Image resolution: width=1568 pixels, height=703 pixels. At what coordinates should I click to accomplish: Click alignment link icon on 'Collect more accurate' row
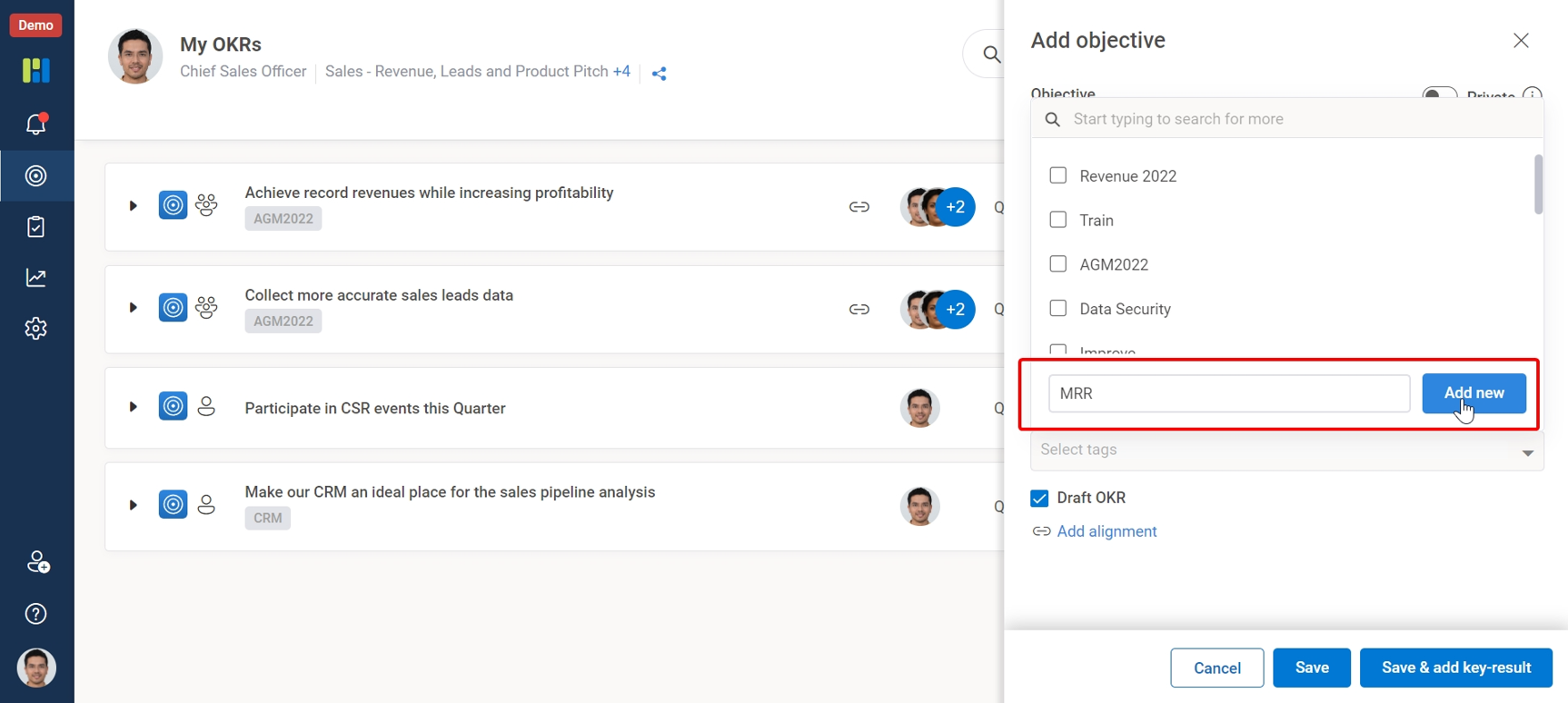pyautogui.click(x=859, y=310)
